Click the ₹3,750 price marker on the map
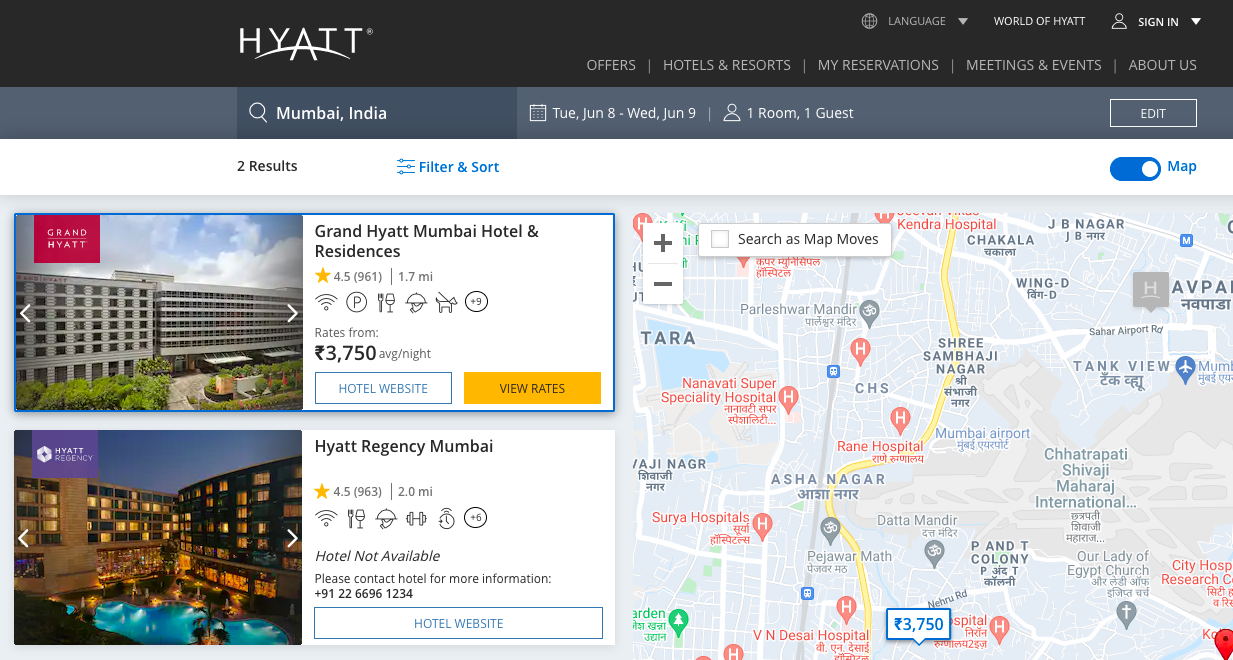 tap(918, 624)
